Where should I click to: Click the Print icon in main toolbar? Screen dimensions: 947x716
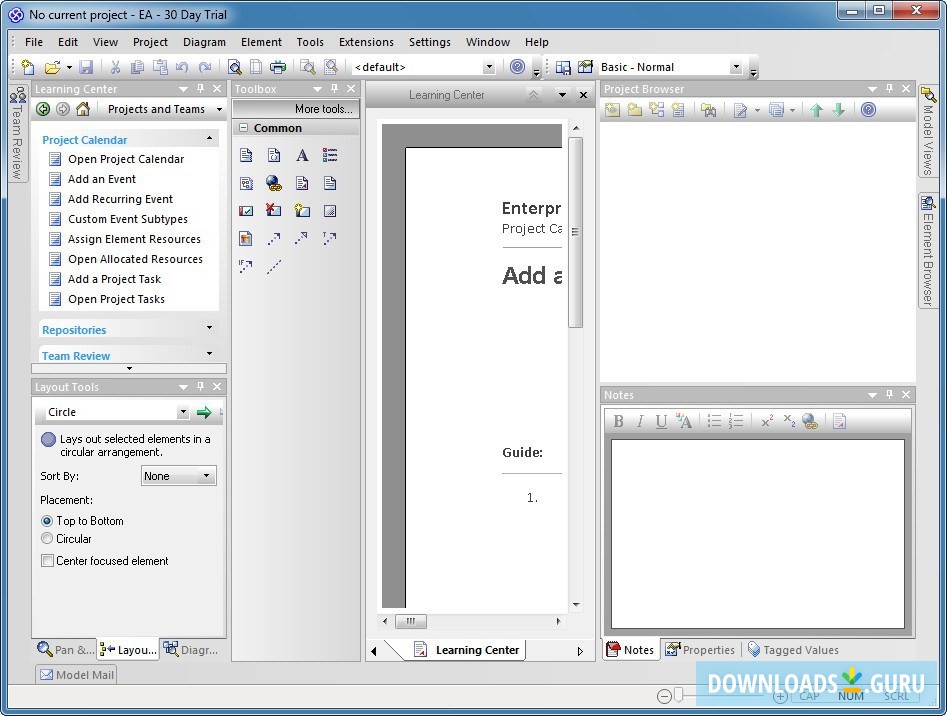(278, 67)
